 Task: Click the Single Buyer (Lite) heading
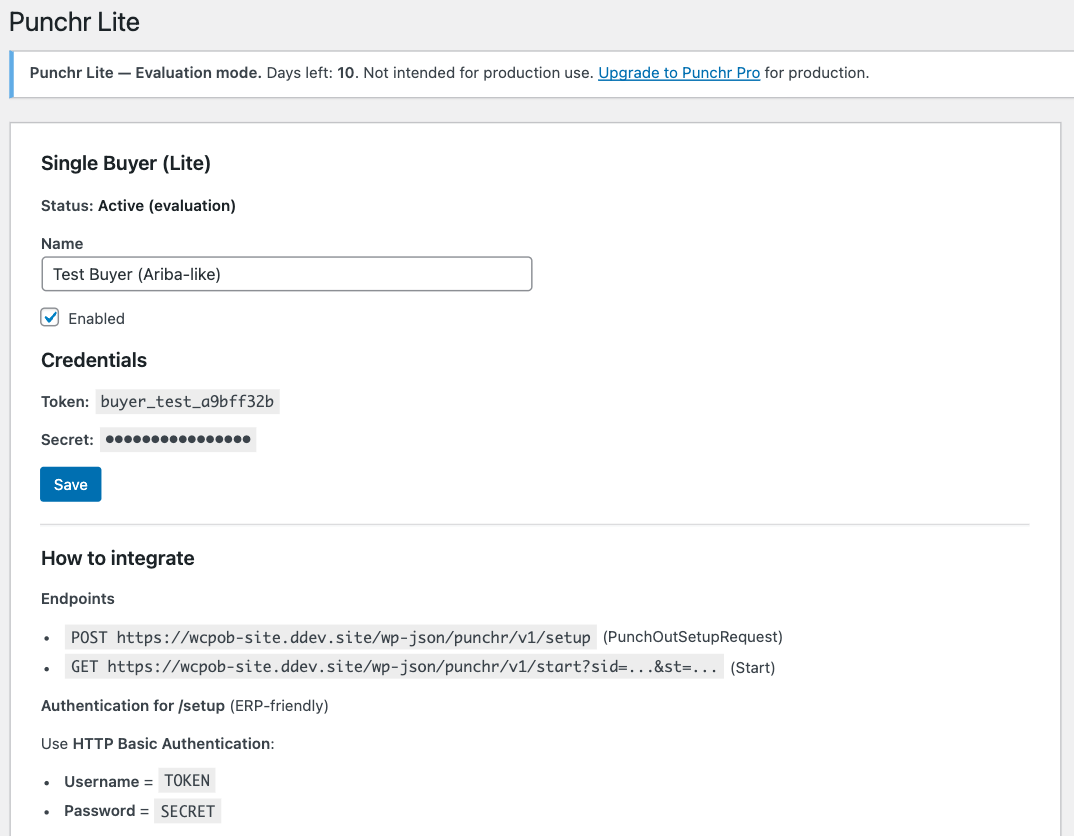(x=126, y=164)
